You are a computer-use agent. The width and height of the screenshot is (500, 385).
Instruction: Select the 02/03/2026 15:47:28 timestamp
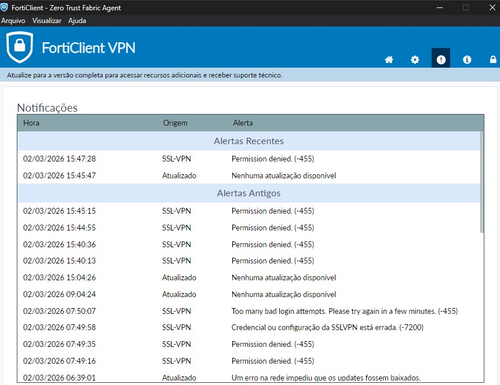point(59,159)
